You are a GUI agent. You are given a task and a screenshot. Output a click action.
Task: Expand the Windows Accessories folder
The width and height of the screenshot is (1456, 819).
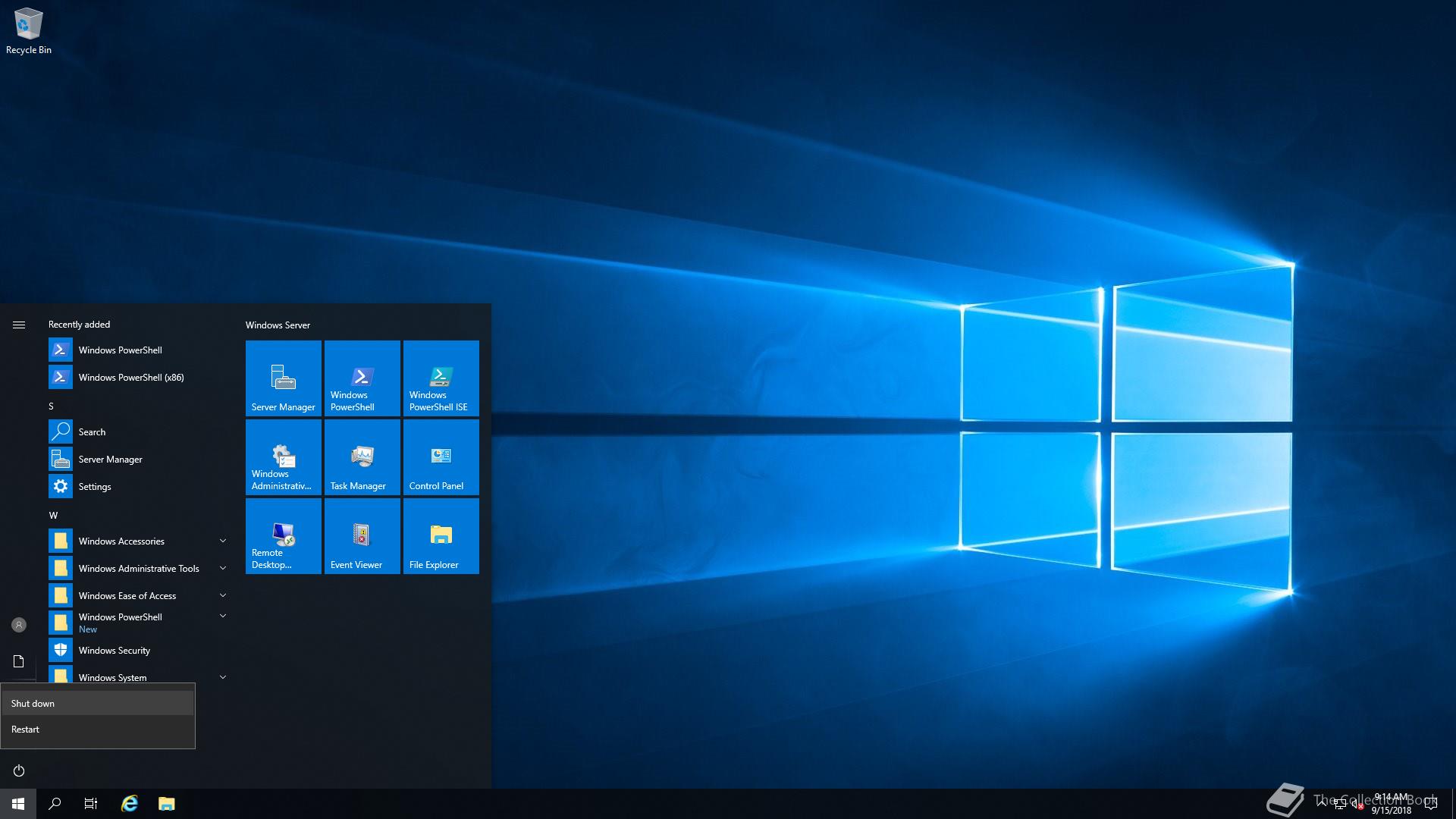[x=140, y=541]
